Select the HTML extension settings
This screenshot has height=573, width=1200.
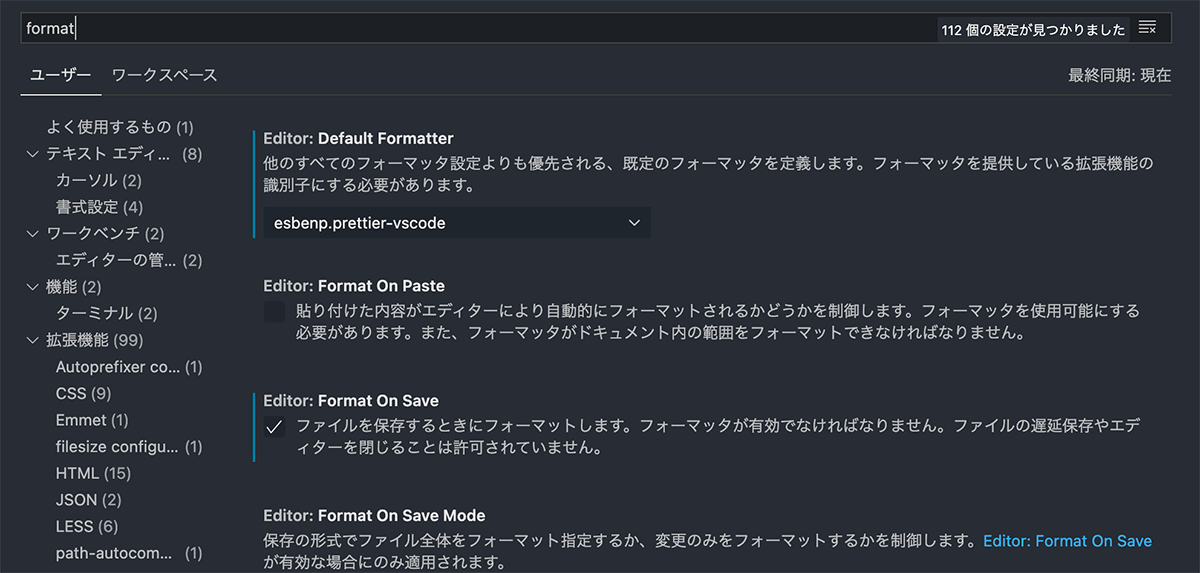coord(93,473)
